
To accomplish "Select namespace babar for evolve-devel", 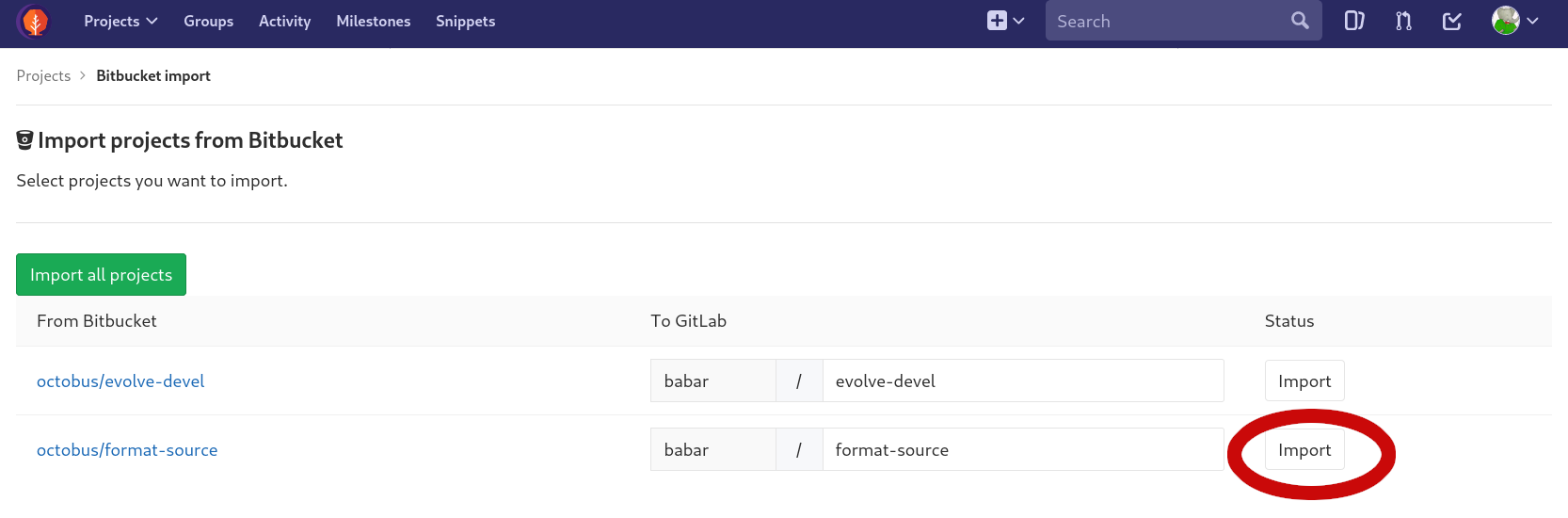I will (x=712, y=380).
